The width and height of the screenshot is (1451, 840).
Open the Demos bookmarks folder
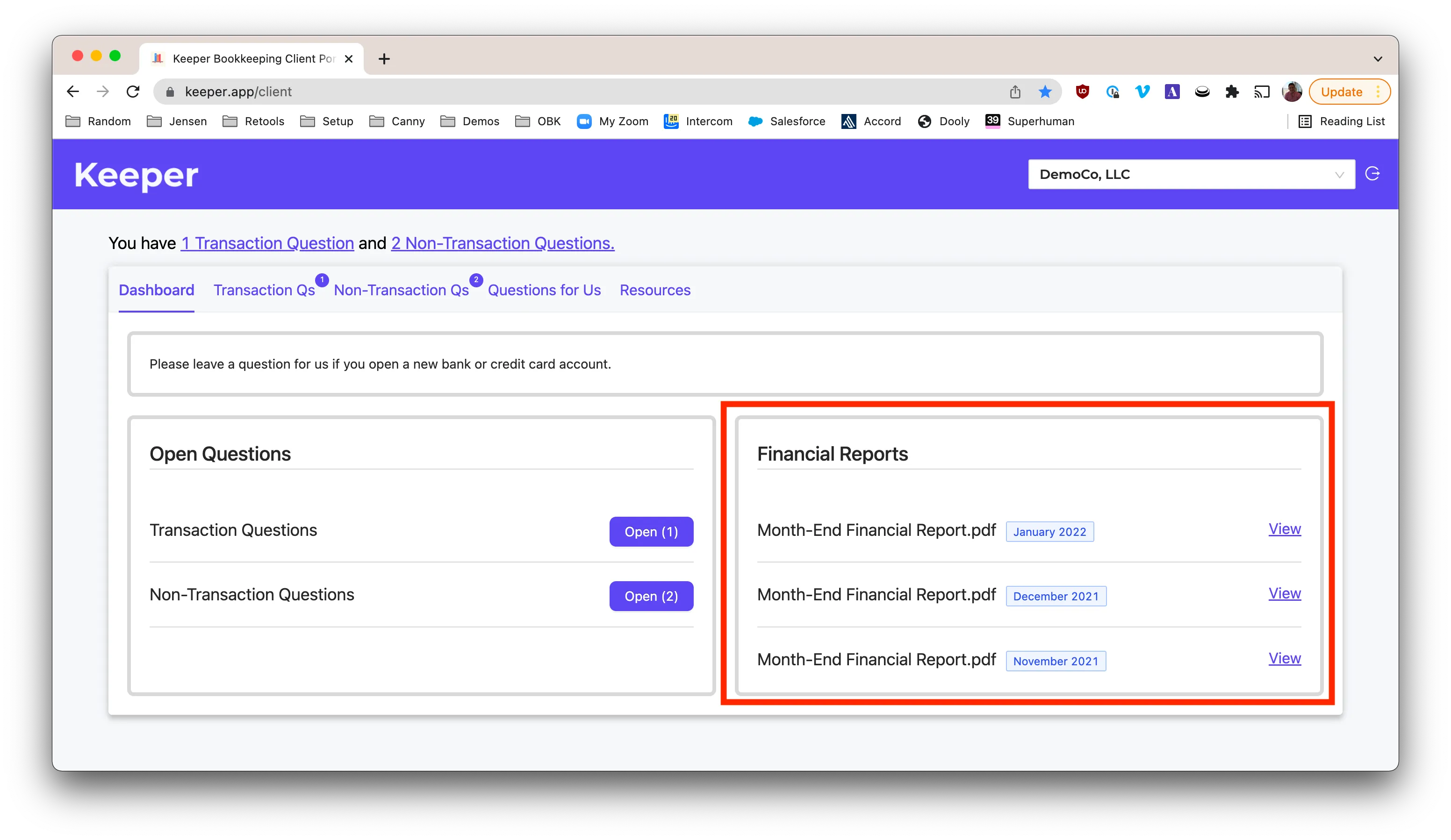point(469,121)
